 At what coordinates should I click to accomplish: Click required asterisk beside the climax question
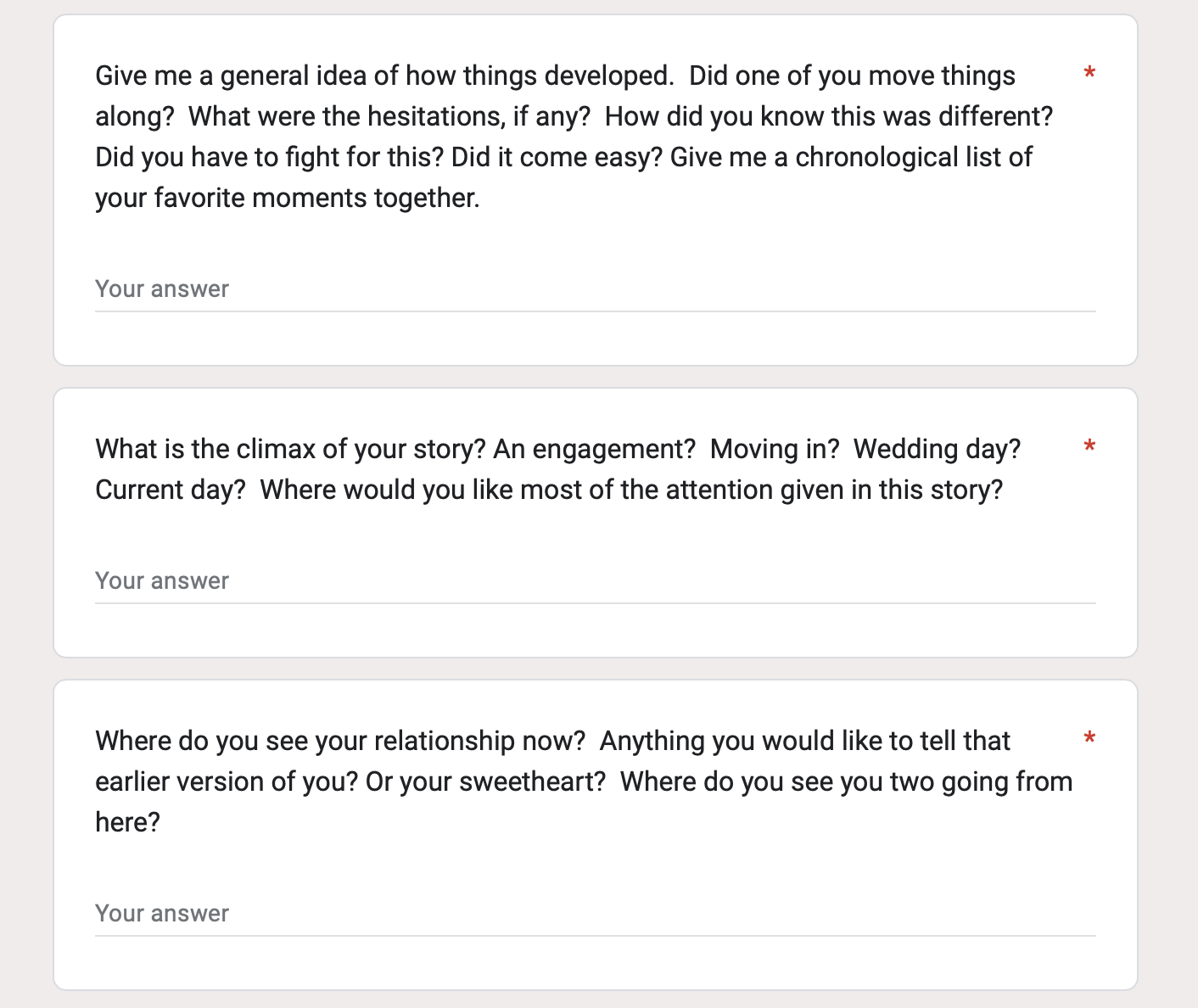pyautogui.click(x=1089, y=448)
